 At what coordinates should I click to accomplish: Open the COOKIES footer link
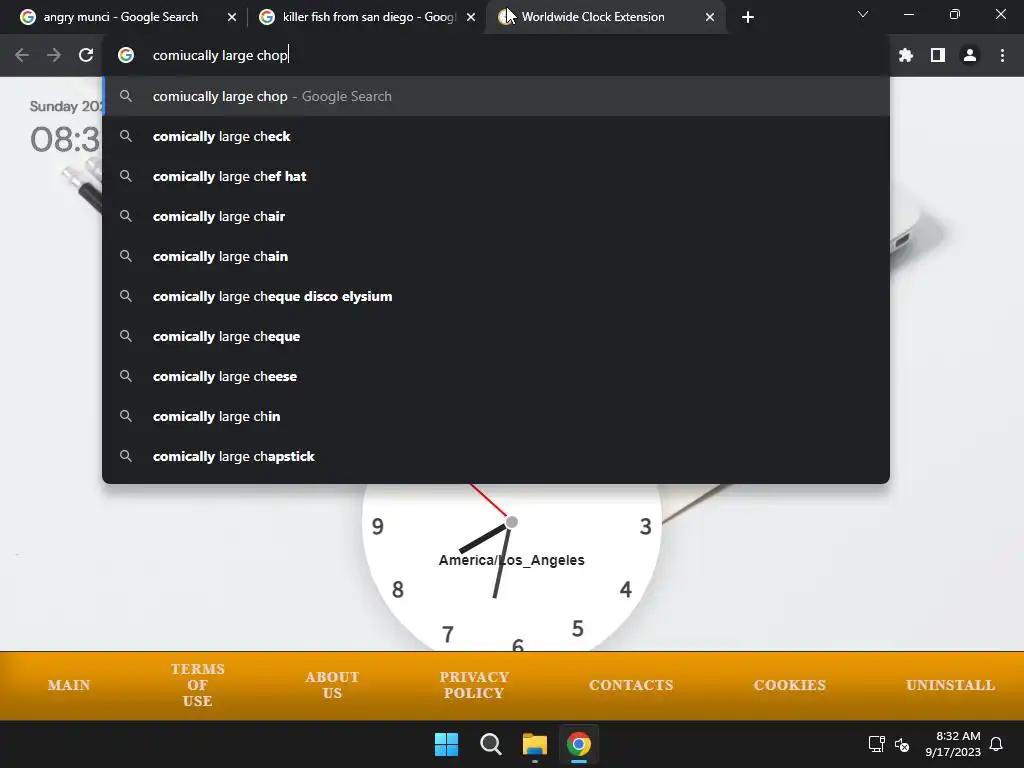(x=790, y=685)
